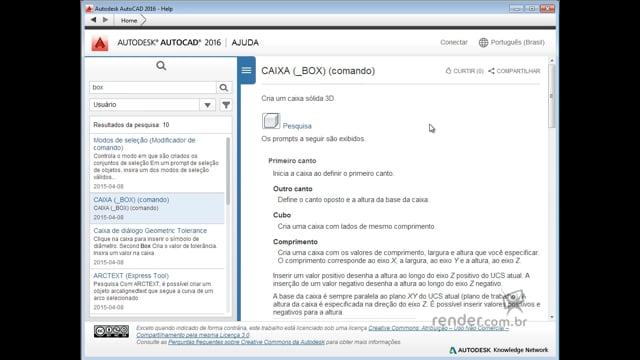Run search with the magnifier button
The image size is (640, 360).
pos(224,87)
